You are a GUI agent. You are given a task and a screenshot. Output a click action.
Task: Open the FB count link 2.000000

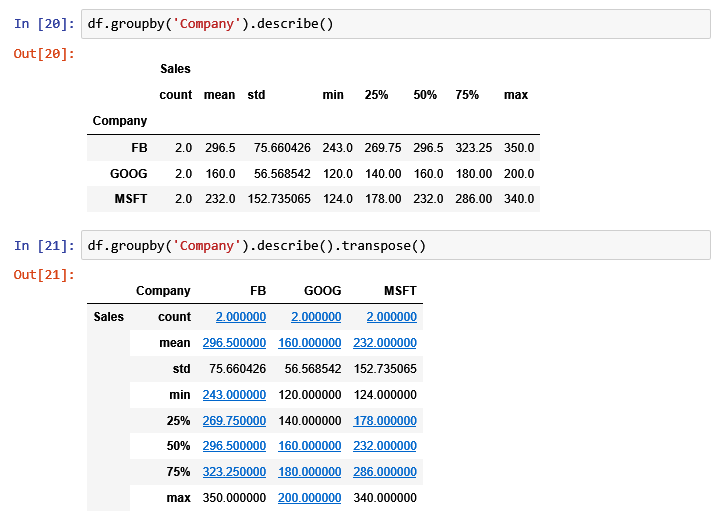241,317
